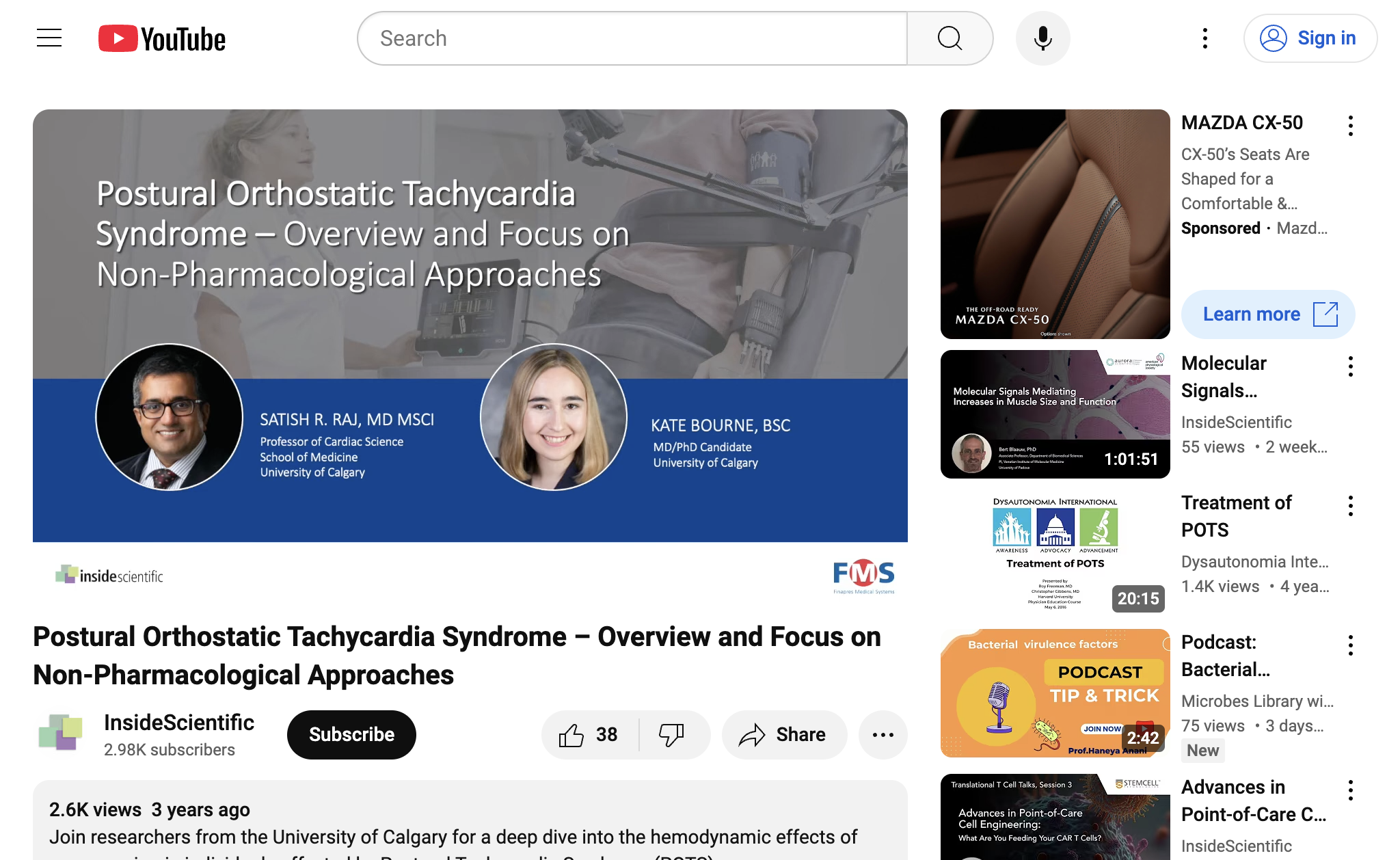This screenshot has height=860, width=1400.
Task: Open the hamburger guide menu
Action: tap(49, 38)
